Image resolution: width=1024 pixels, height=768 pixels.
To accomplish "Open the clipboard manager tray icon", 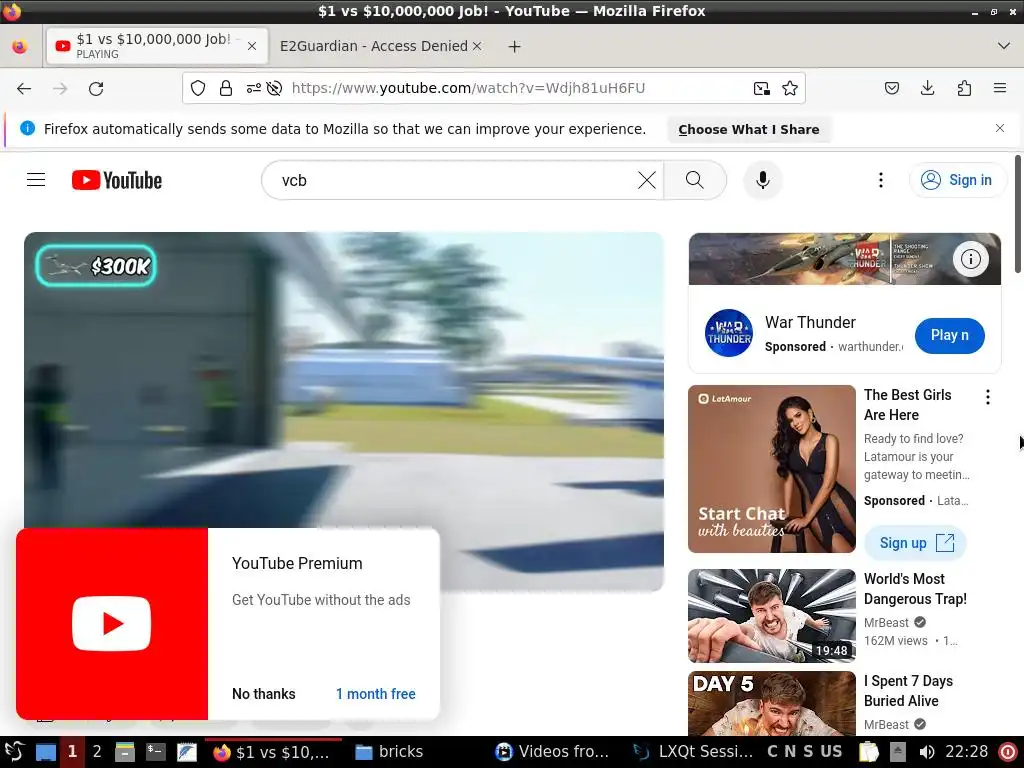I will 869,752.
